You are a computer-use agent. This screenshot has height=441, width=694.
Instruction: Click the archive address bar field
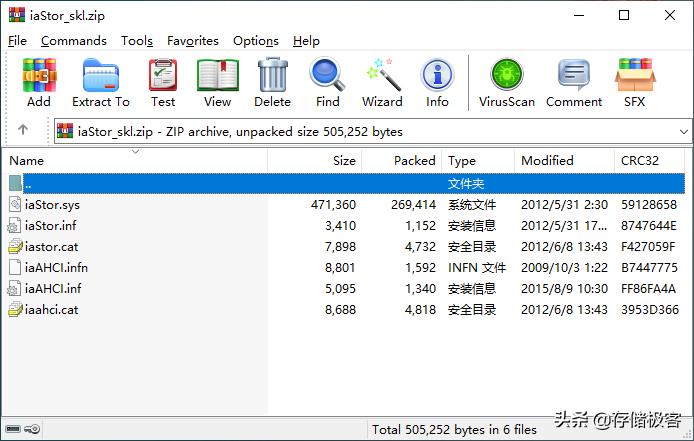point(373,132)
